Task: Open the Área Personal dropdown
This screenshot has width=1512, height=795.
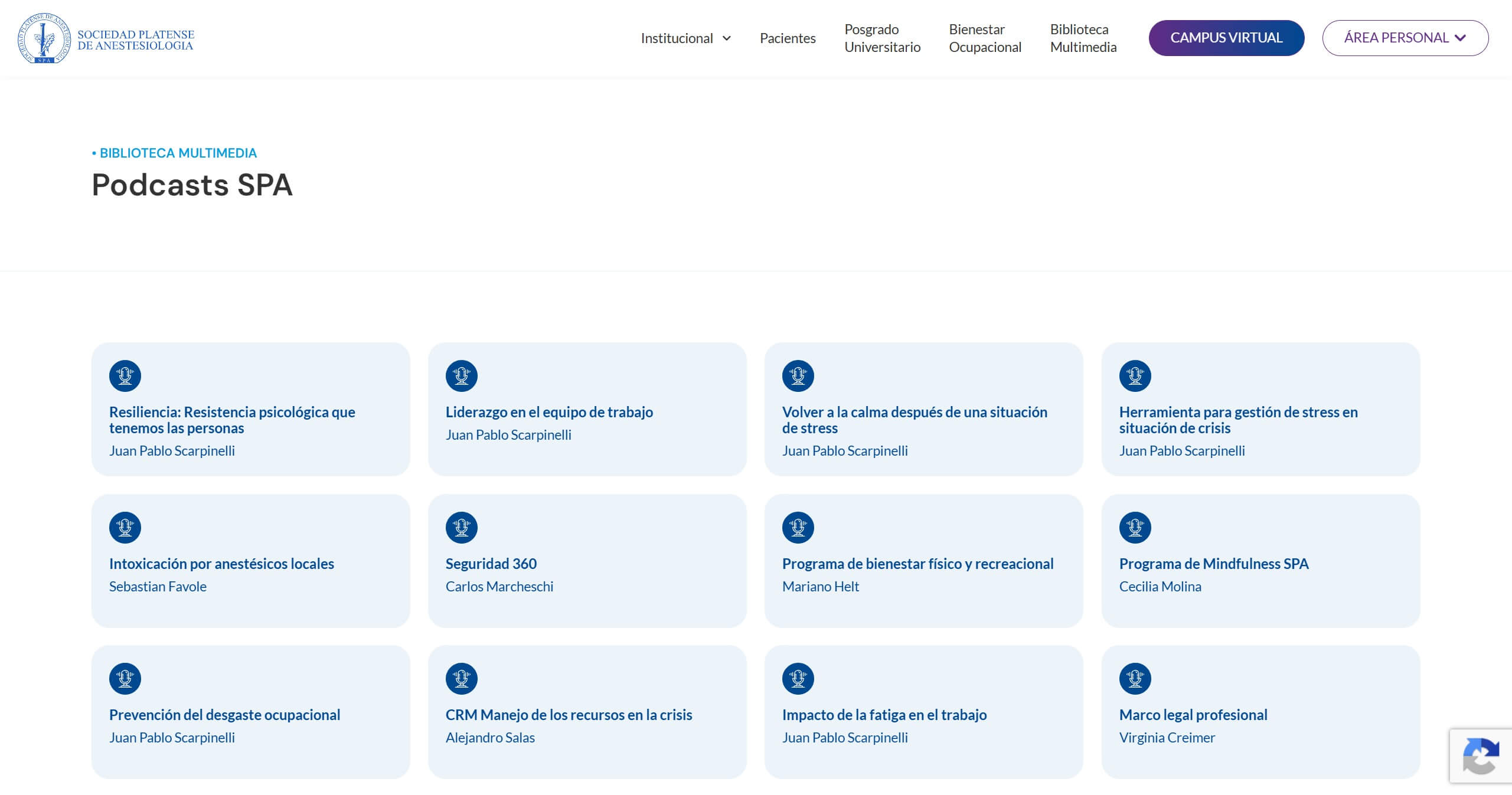Action: click(x=1405, y=38)
